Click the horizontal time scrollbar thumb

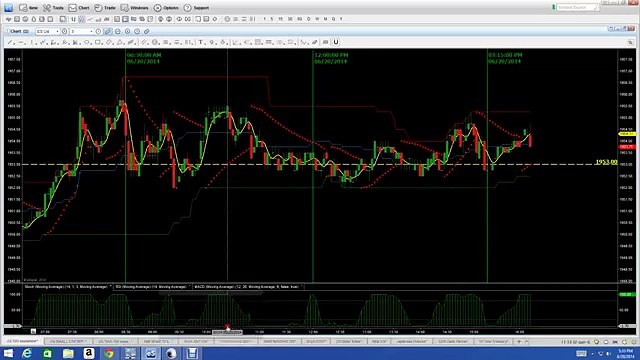coord(227,332)
